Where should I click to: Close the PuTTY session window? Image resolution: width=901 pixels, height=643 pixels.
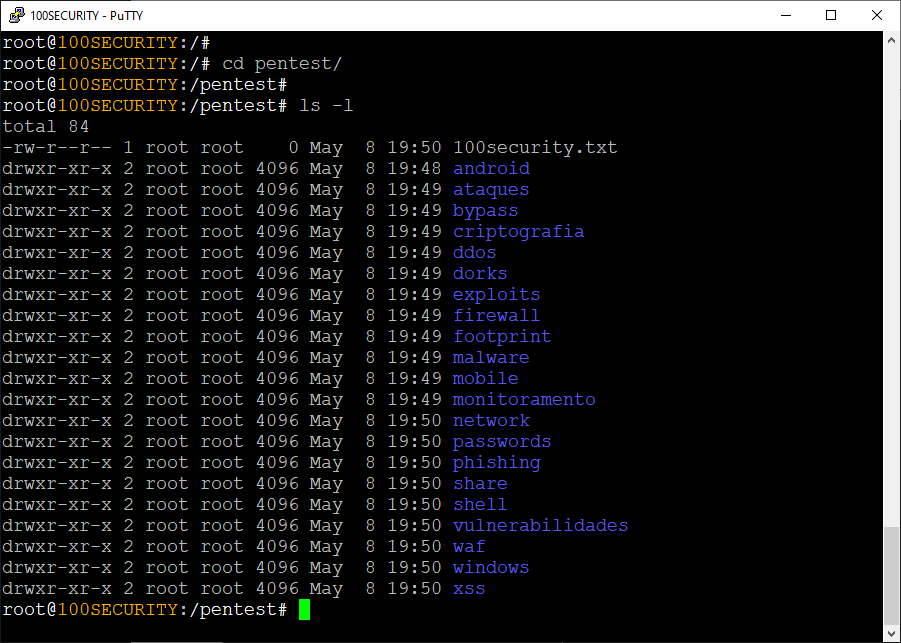877,16
